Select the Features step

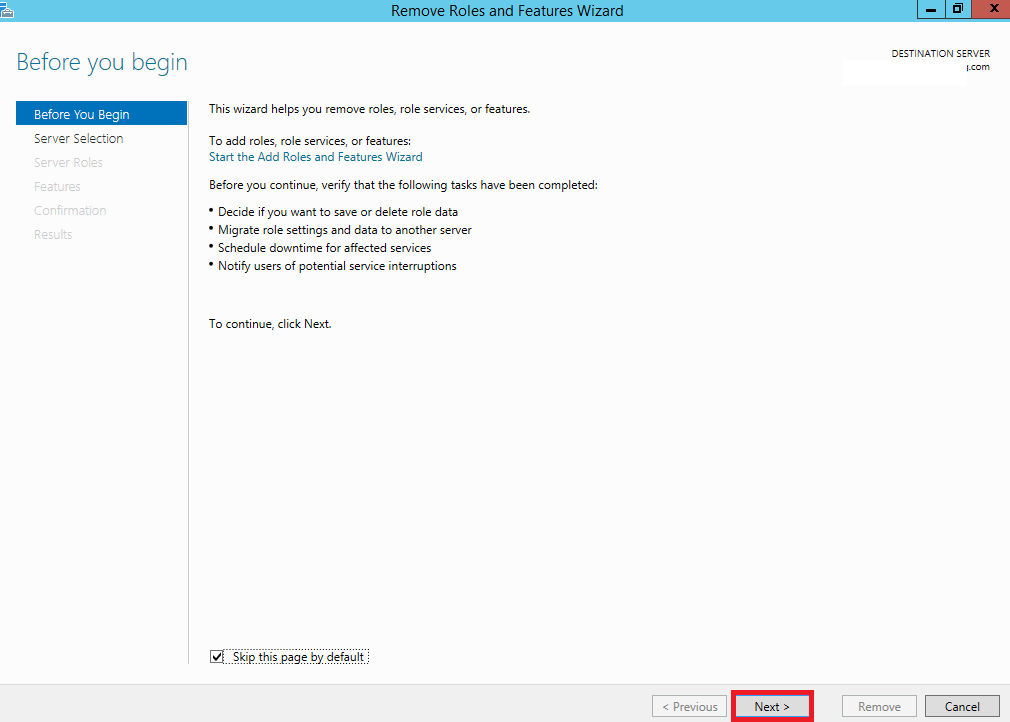click(x=57, y=186)
